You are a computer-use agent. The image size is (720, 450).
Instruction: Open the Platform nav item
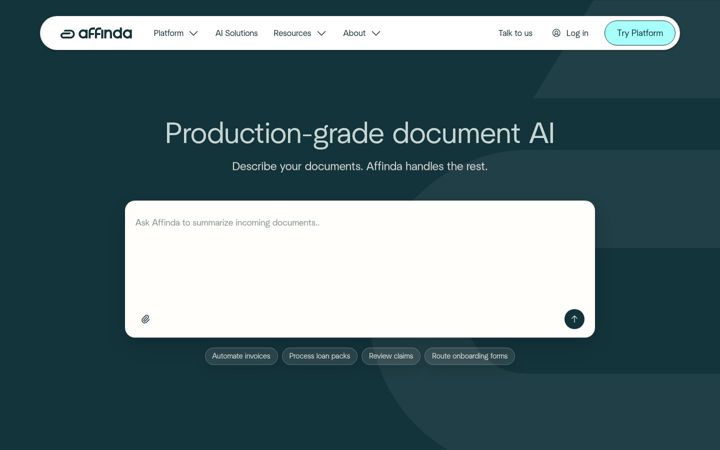click(x=169, y=33)
